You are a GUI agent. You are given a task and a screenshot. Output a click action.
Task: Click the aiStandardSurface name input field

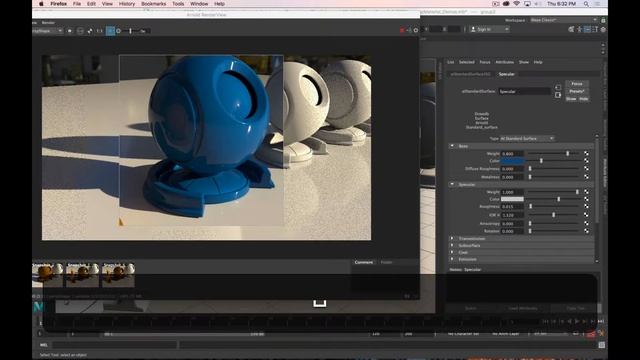pyautogui.click(x=524, y=91)
